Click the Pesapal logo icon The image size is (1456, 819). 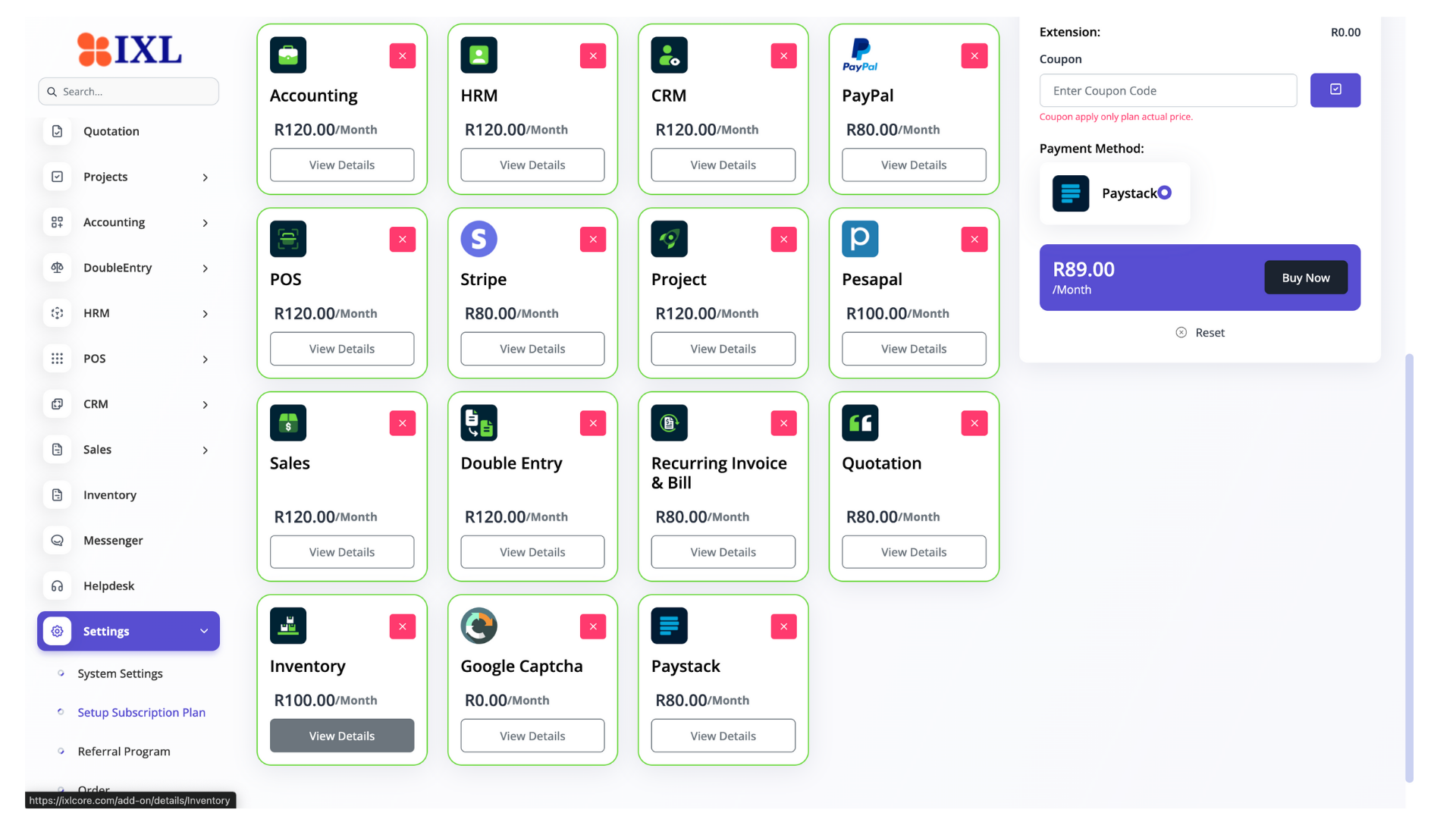click(860, 239)
